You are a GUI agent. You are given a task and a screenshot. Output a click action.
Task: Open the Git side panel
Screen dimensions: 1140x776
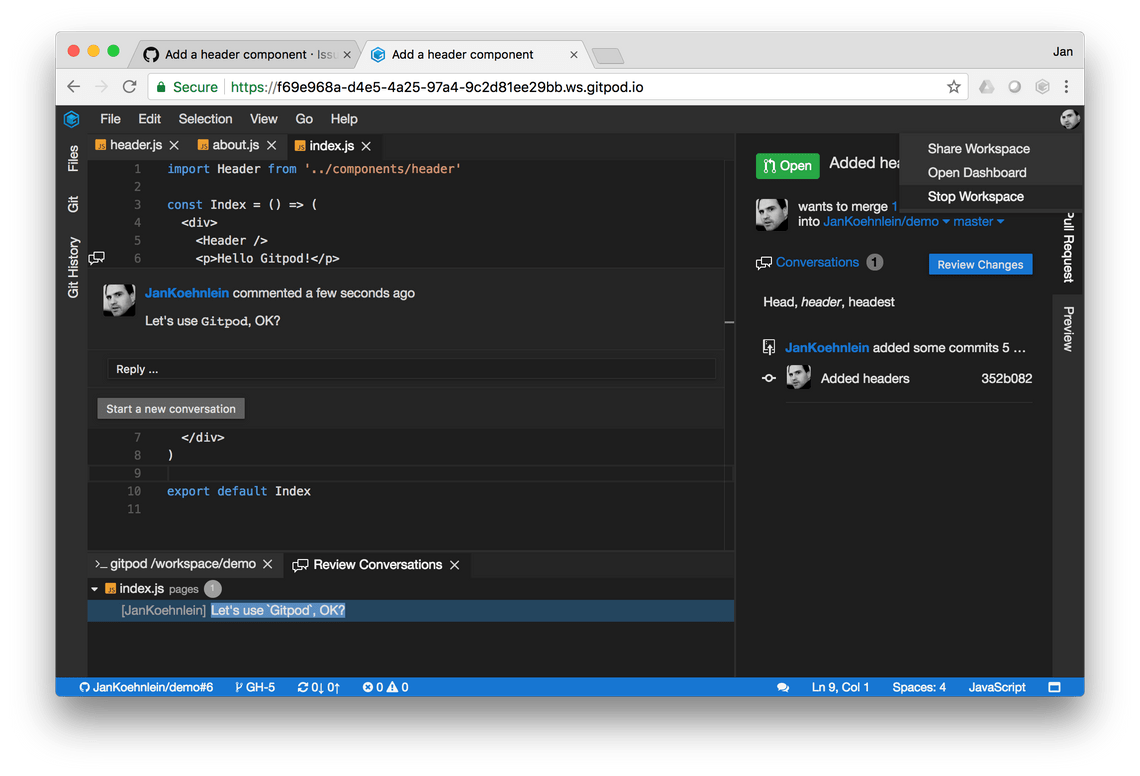[73, 204]
